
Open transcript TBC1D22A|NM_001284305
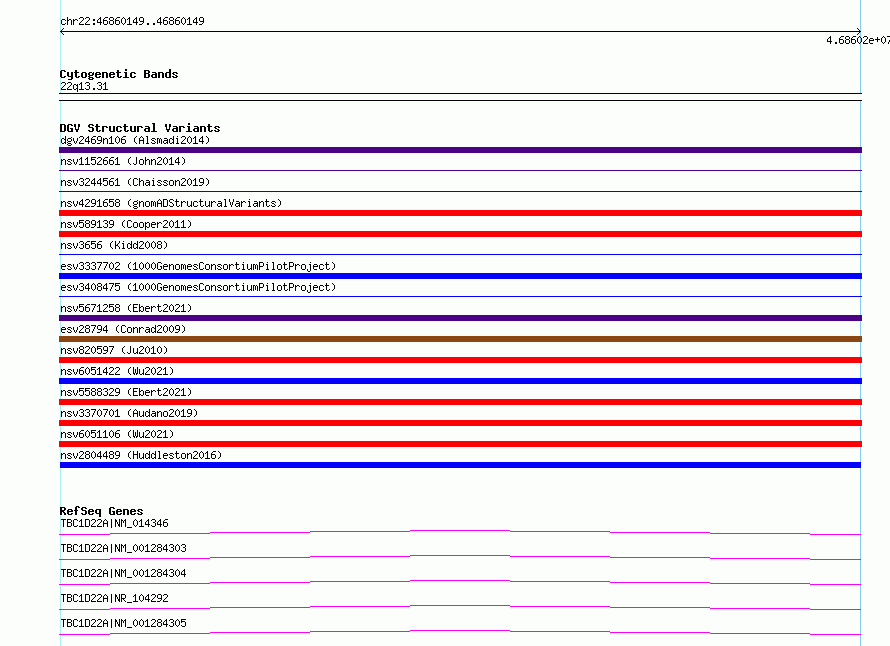123,623
